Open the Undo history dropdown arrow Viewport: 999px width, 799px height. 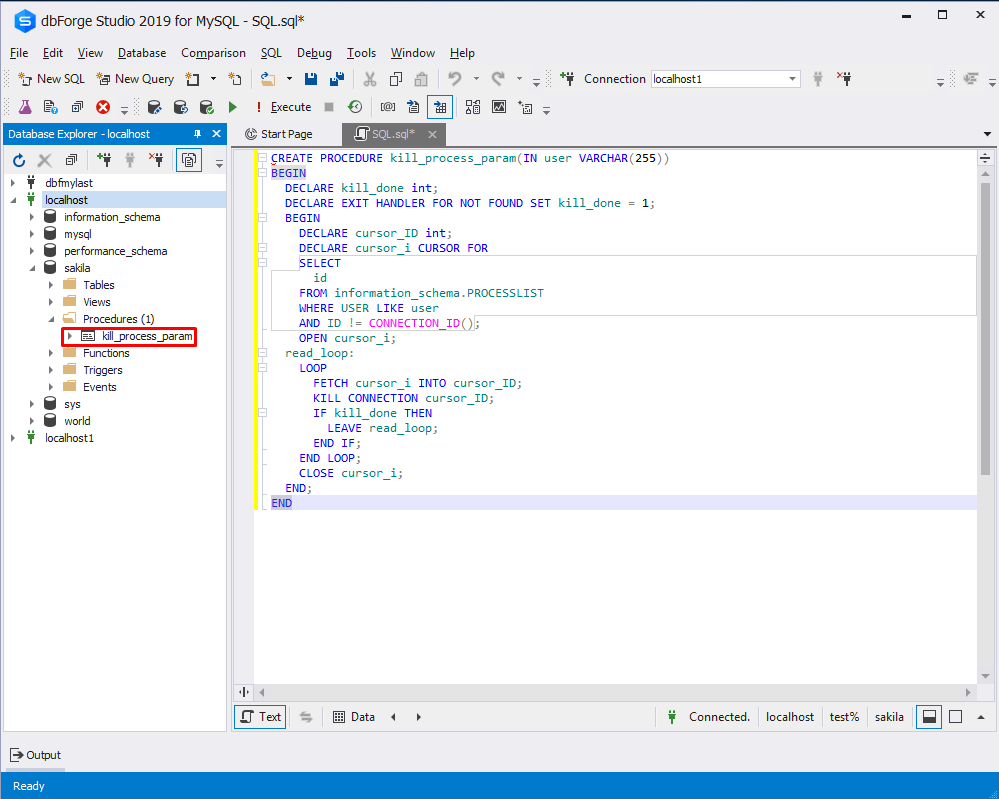[x=476, y=79]
